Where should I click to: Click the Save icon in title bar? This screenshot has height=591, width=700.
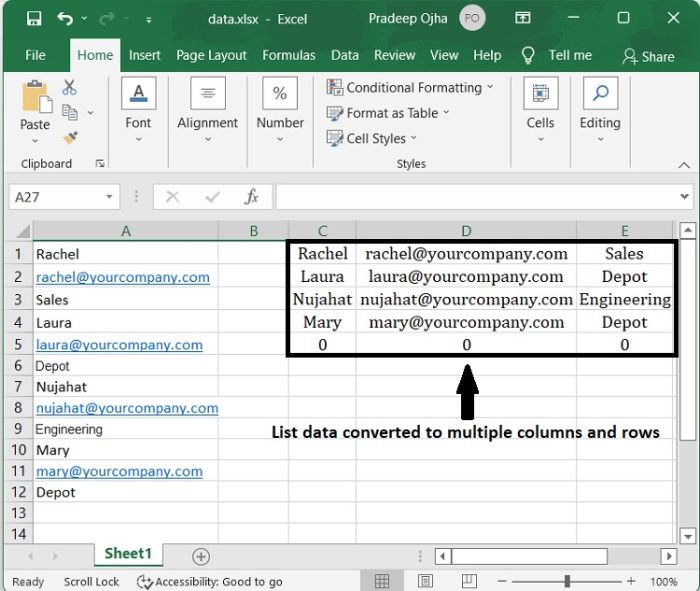coord(33,18)
